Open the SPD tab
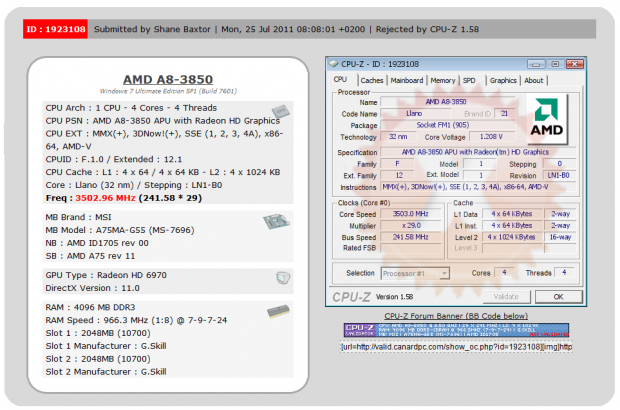The width and height of the screenshot is (620, 410). click(x=469, y=80)
